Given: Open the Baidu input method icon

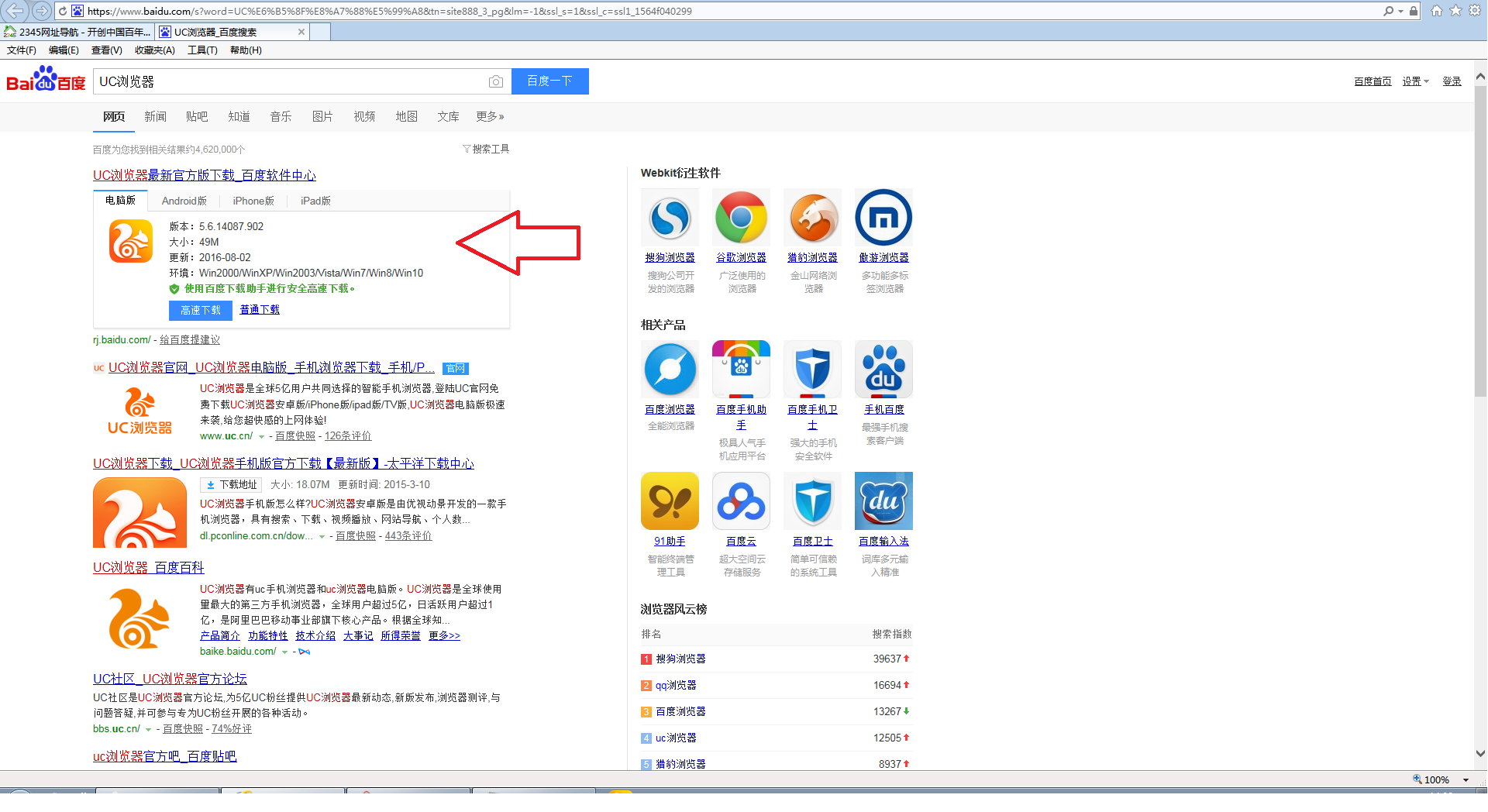Looking at the screenshot, I should point(883,501).
